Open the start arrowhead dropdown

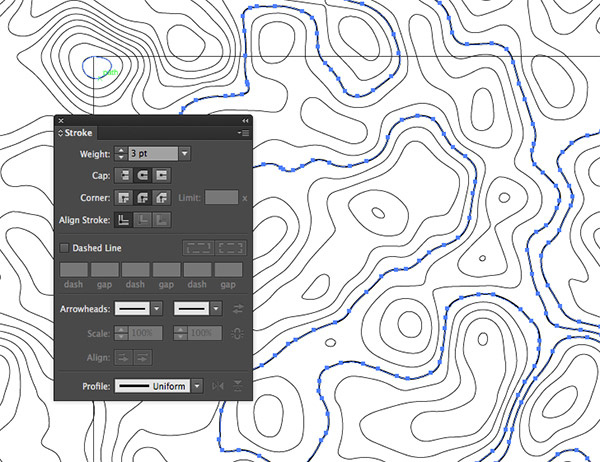[157, 310]
